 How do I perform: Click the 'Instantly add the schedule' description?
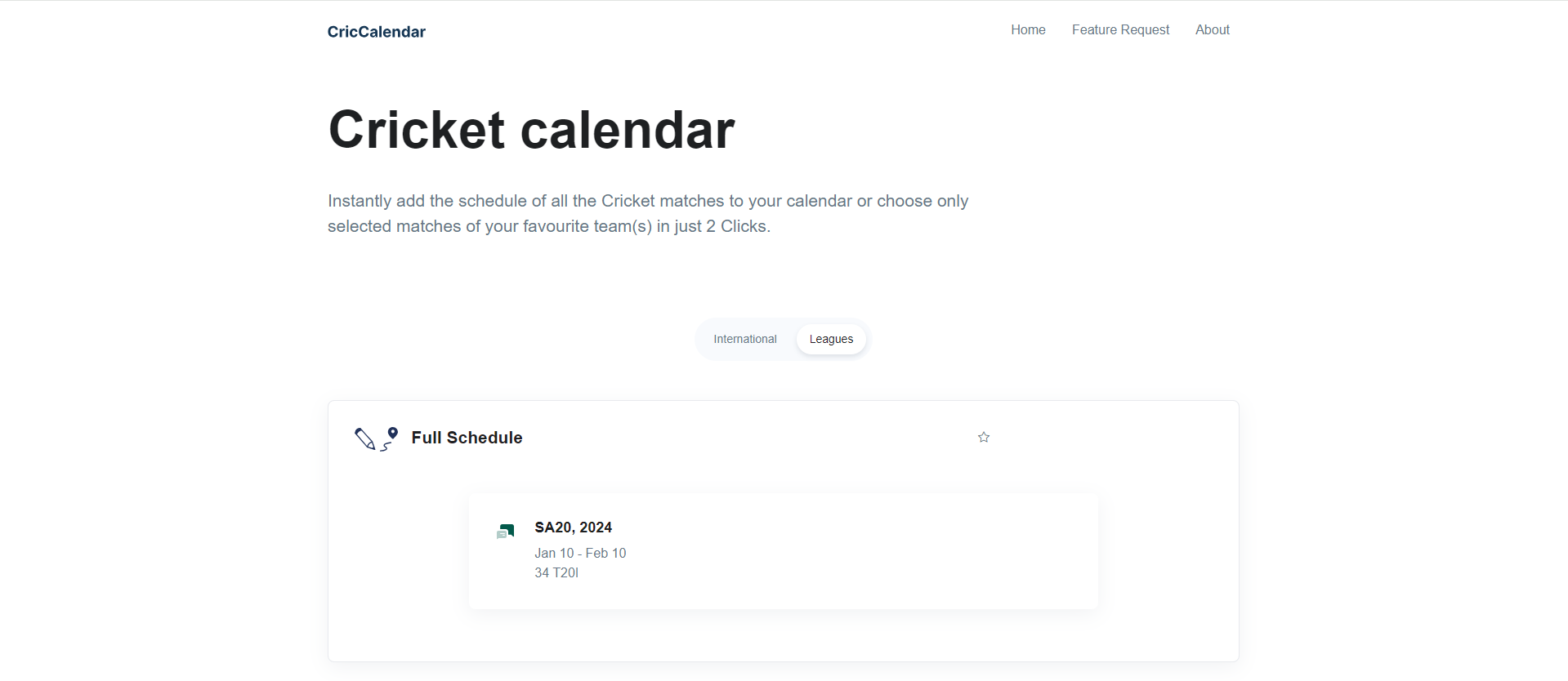pos(648,213)
